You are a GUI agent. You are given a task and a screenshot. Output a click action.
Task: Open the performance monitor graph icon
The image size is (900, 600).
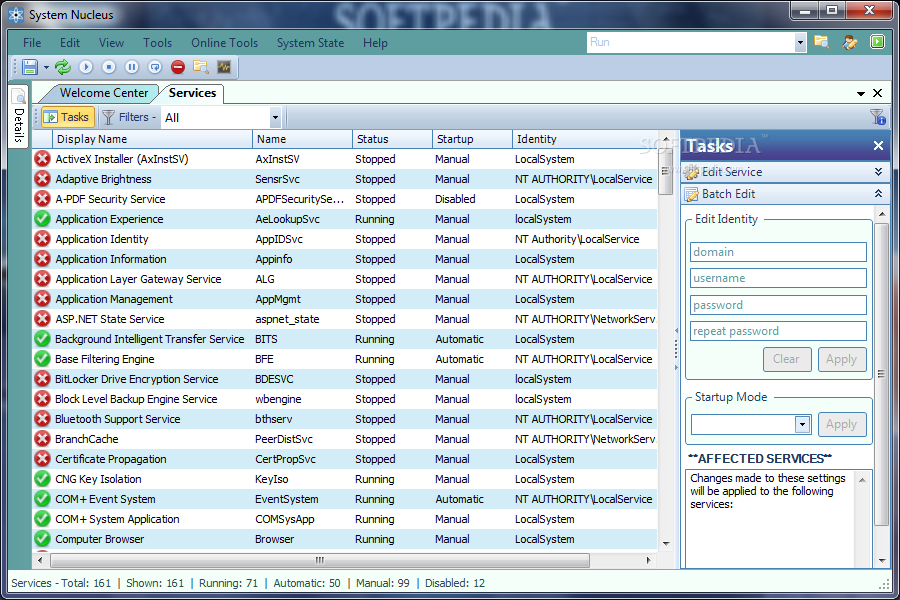pyautogui.click(x=224, y=67)
